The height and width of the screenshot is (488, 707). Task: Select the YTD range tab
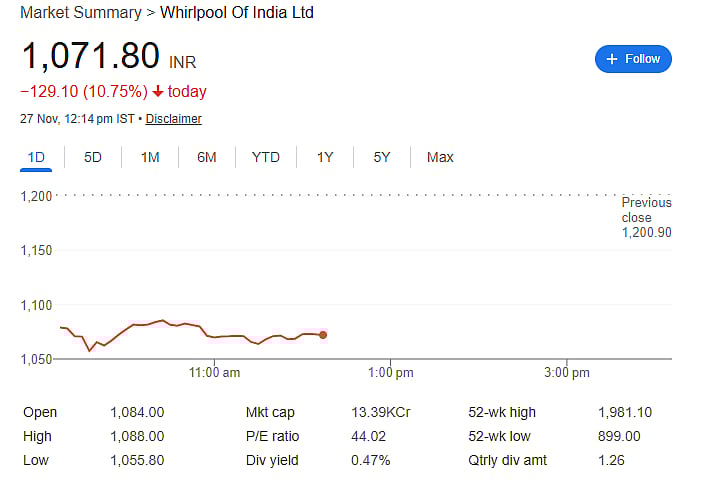pos(266,157)
